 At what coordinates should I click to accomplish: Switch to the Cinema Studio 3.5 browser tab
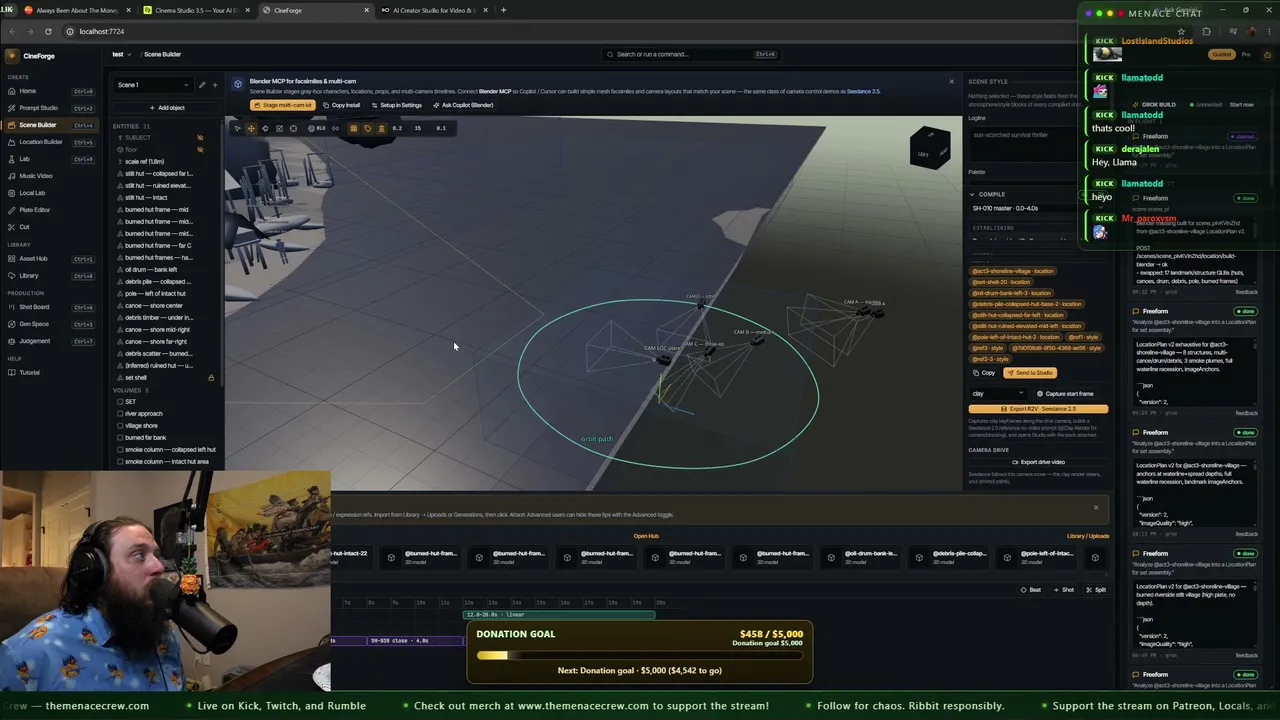(198, 10)
